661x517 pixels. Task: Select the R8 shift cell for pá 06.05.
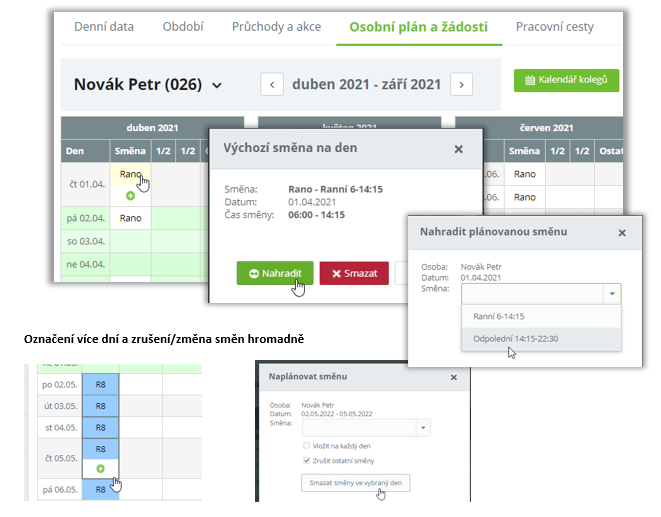pyautogui.click(x=100, y=490)
